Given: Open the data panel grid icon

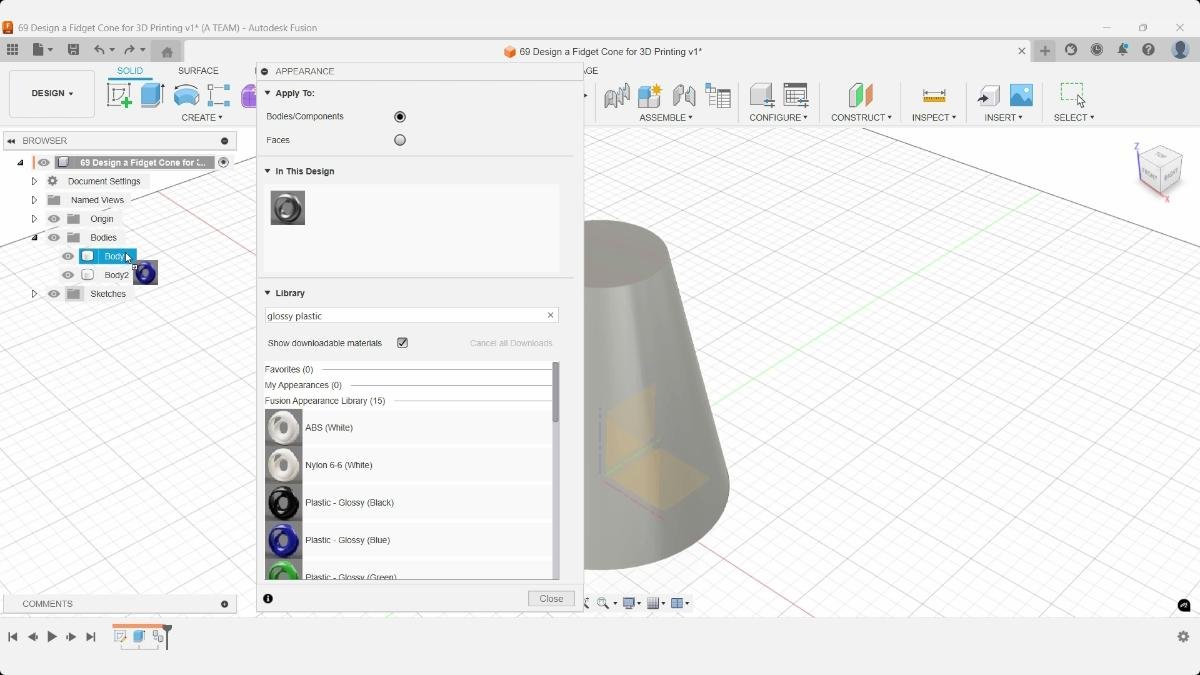Looking at the screenshot, I should tap(12, 50).
